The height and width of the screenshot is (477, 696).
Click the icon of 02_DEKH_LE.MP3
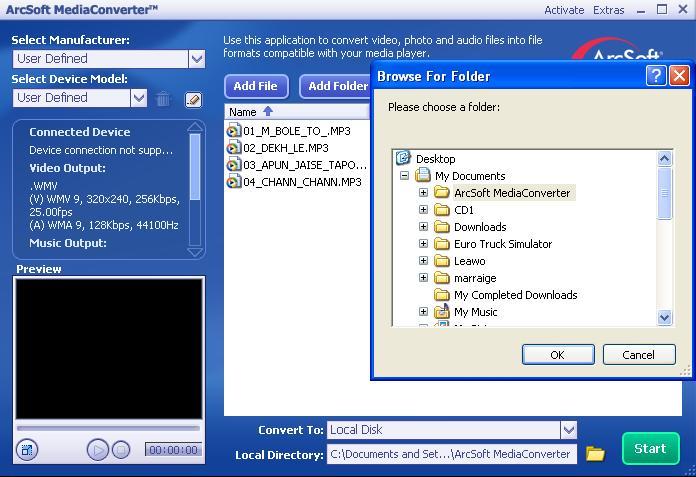point(233,148)
